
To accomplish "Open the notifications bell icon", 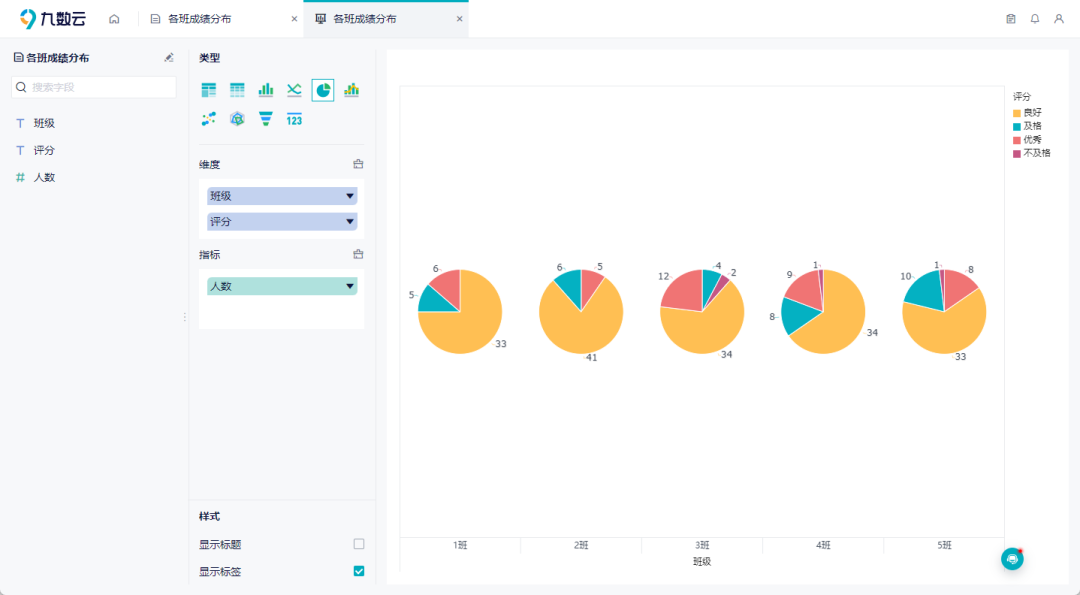I will [1035, 19].
